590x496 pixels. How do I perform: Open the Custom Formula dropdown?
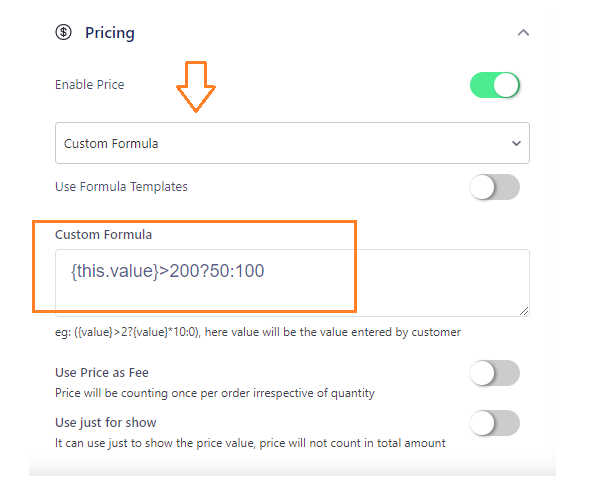292,143
